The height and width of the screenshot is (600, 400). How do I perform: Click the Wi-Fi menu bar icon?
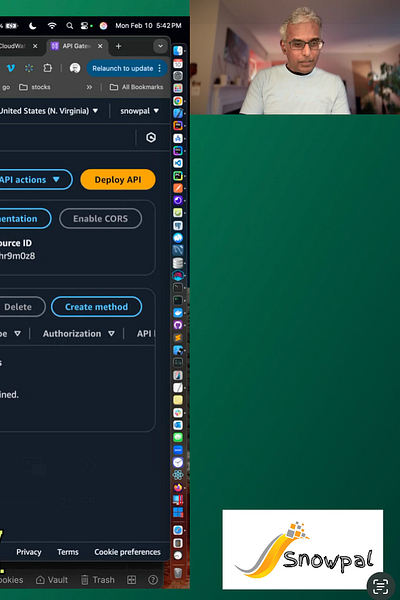point(52,26)
